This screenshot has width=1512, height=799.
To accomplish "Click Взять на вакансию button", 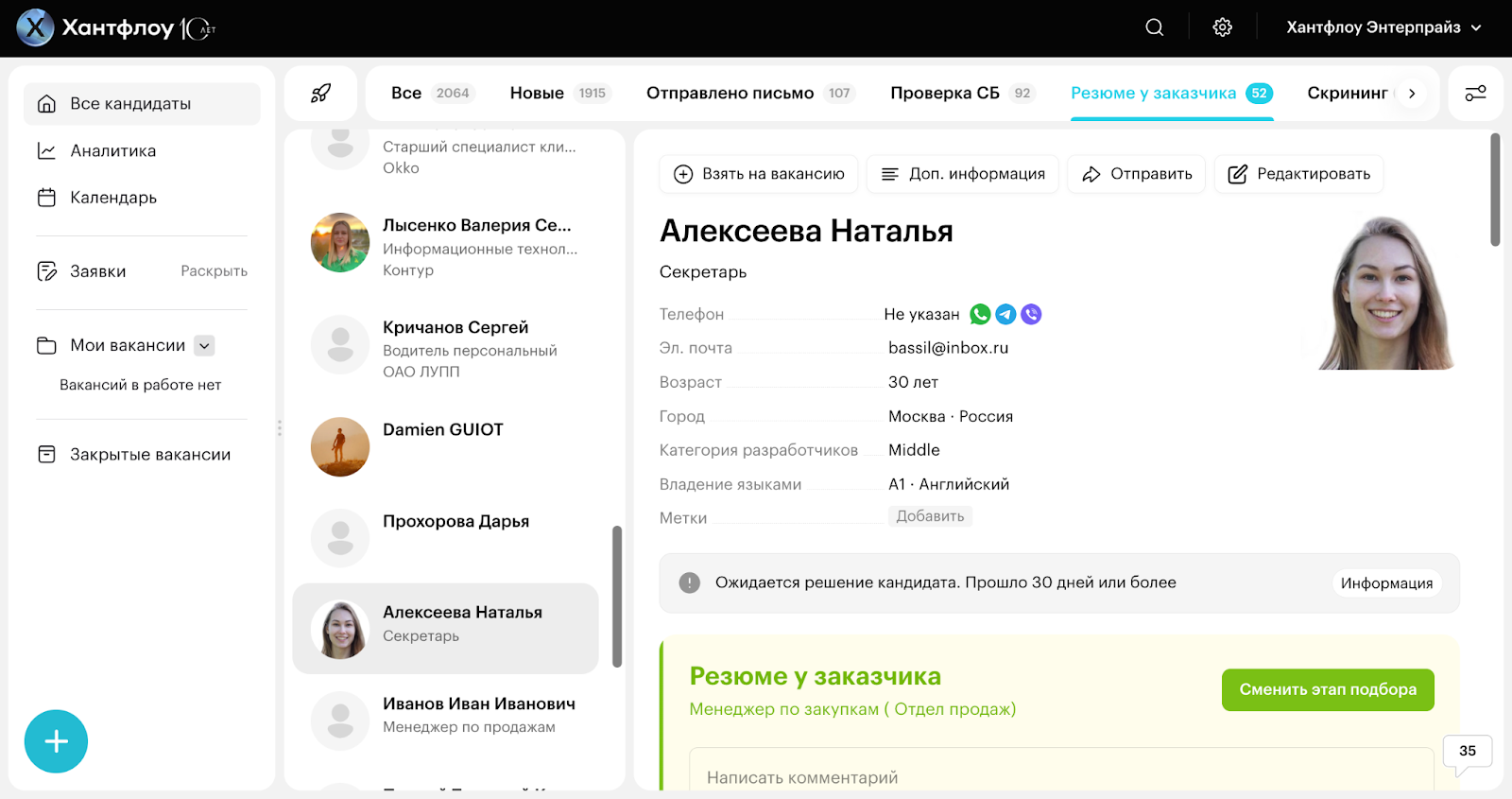I will pyautogui.click(x=759, y=174).
